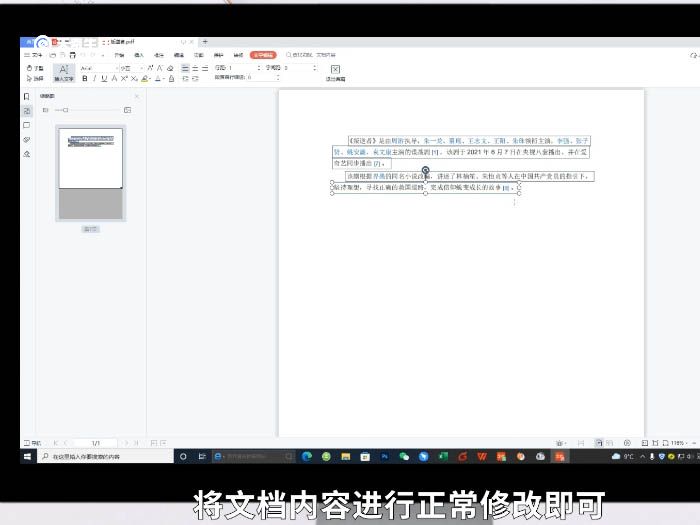Apply superscript to text
The width and height of the screenshot is (700, 525).
[x=124, y=79]
